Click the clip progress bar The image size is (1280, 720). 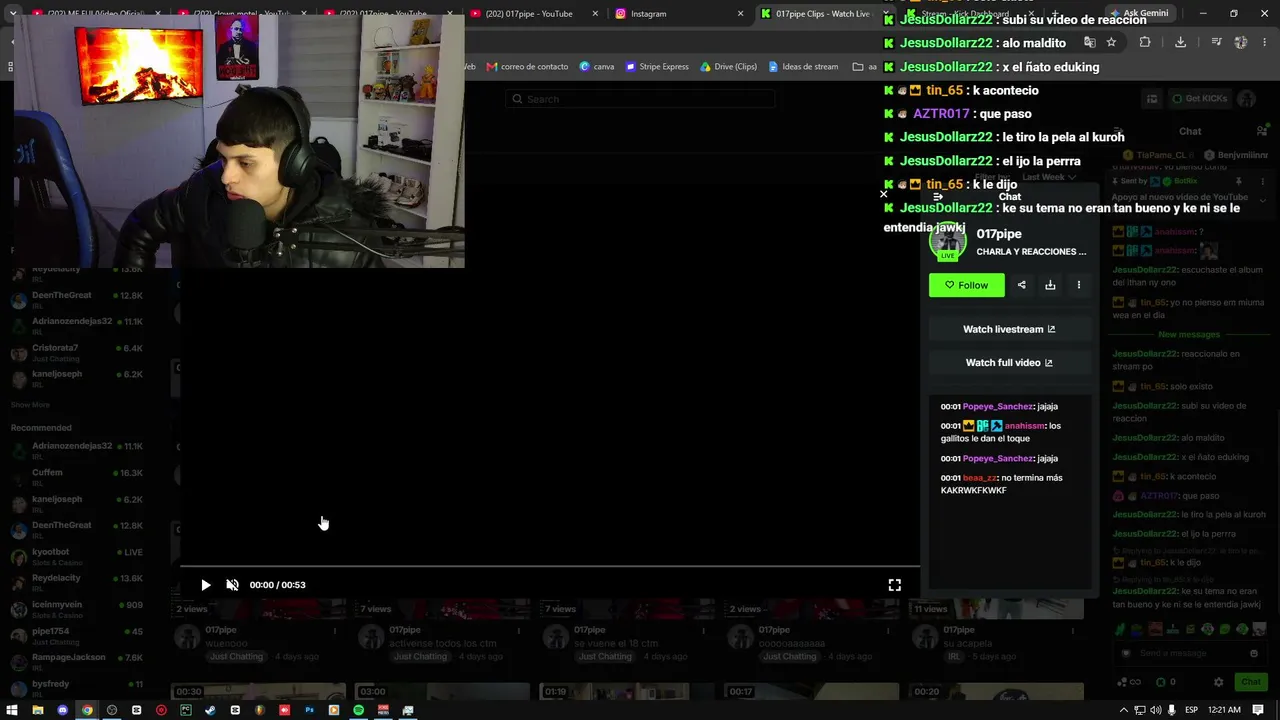[549, 566]
